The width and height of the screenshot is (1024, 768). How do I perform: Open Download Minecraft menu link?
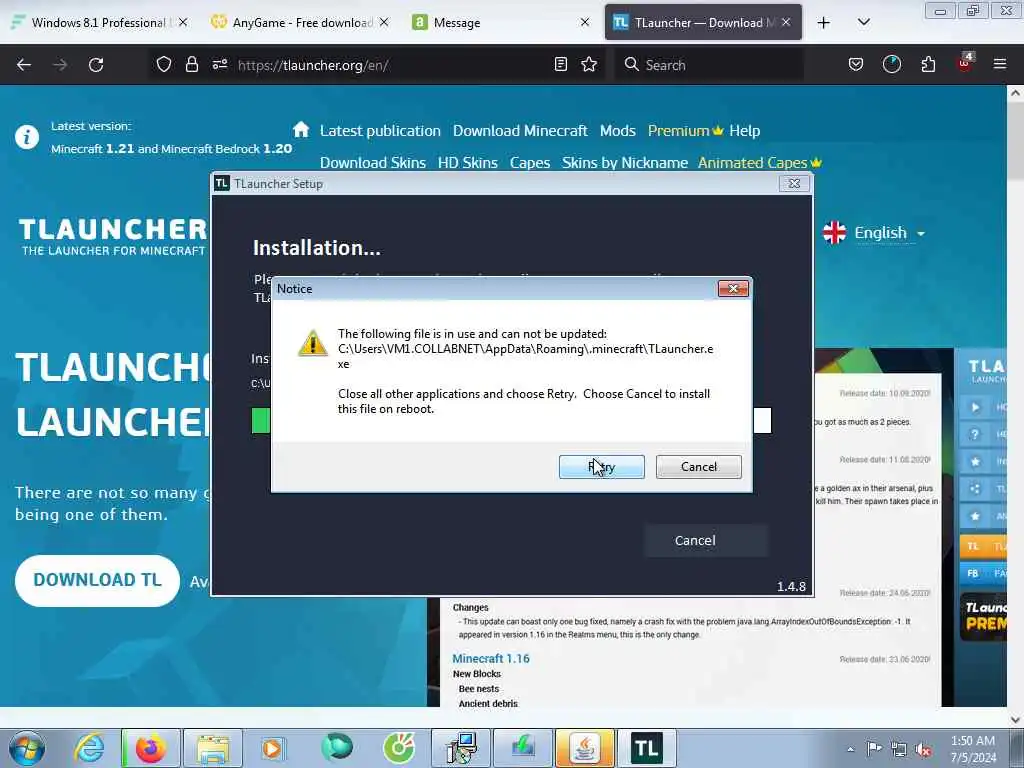(520, 131)
